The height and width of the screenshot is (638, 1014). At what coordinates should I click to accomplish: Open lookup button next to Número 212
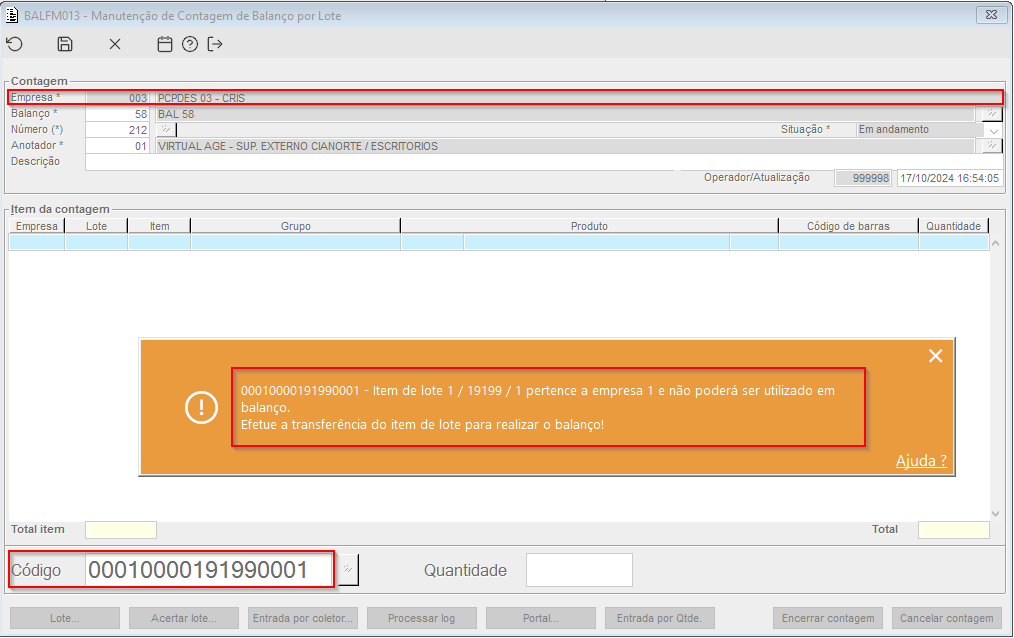(166, 130)
